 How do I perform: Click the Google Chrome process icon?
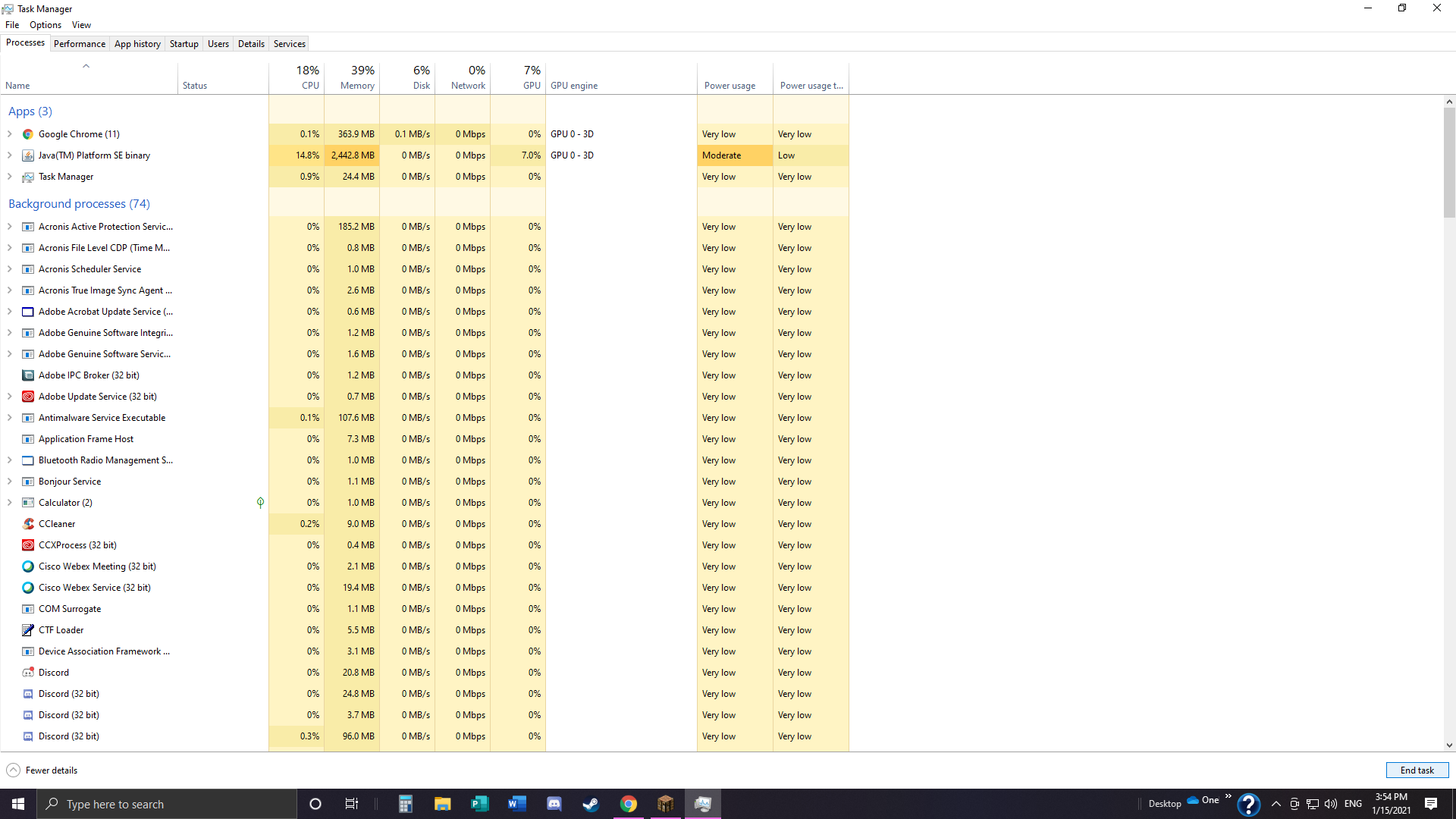coord(28,134)
